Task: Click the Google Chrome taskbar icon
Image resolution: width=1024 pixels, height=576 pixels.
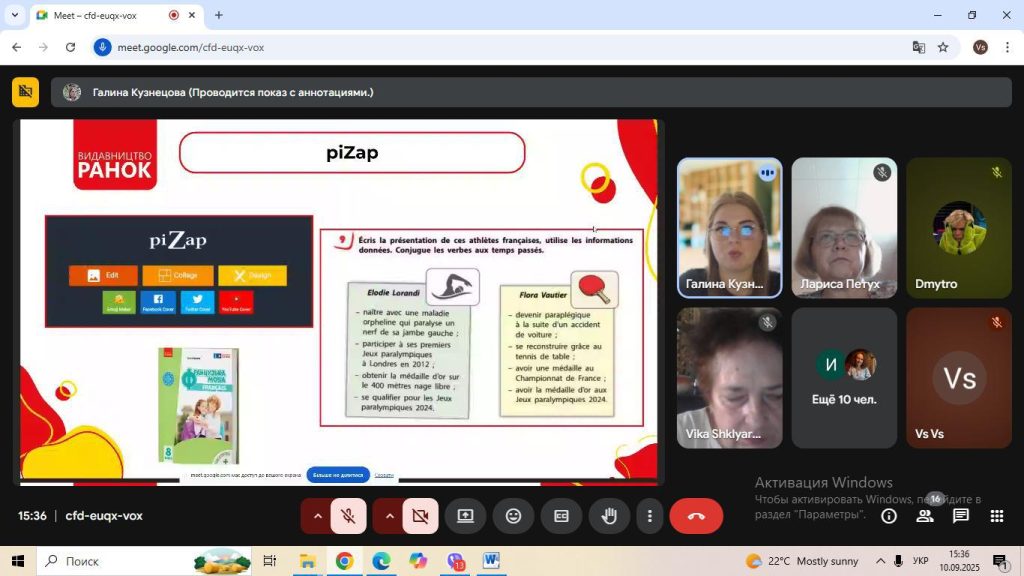Action: click(344, 561)
